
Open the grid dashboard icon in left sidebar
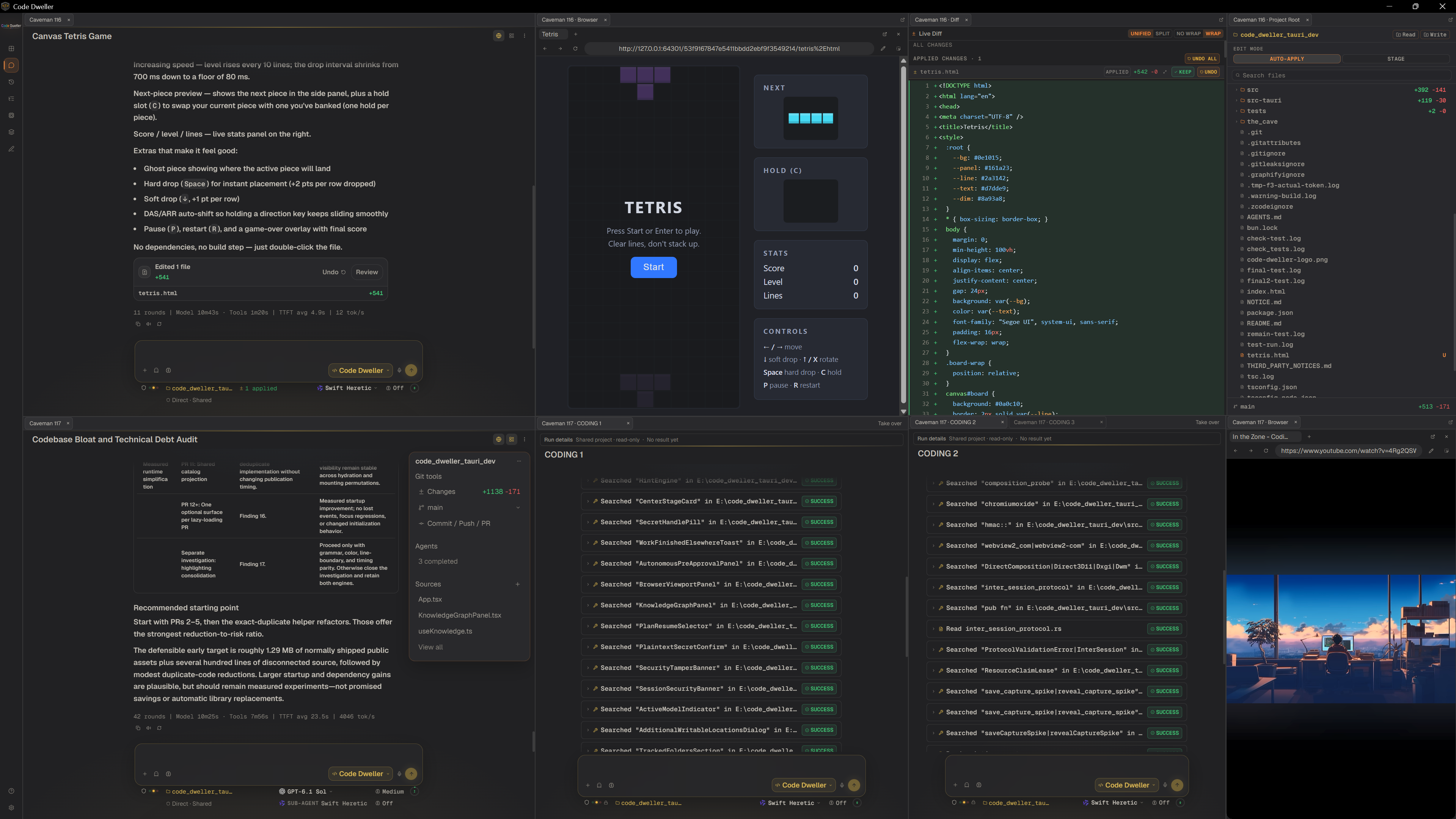[11, 49]
